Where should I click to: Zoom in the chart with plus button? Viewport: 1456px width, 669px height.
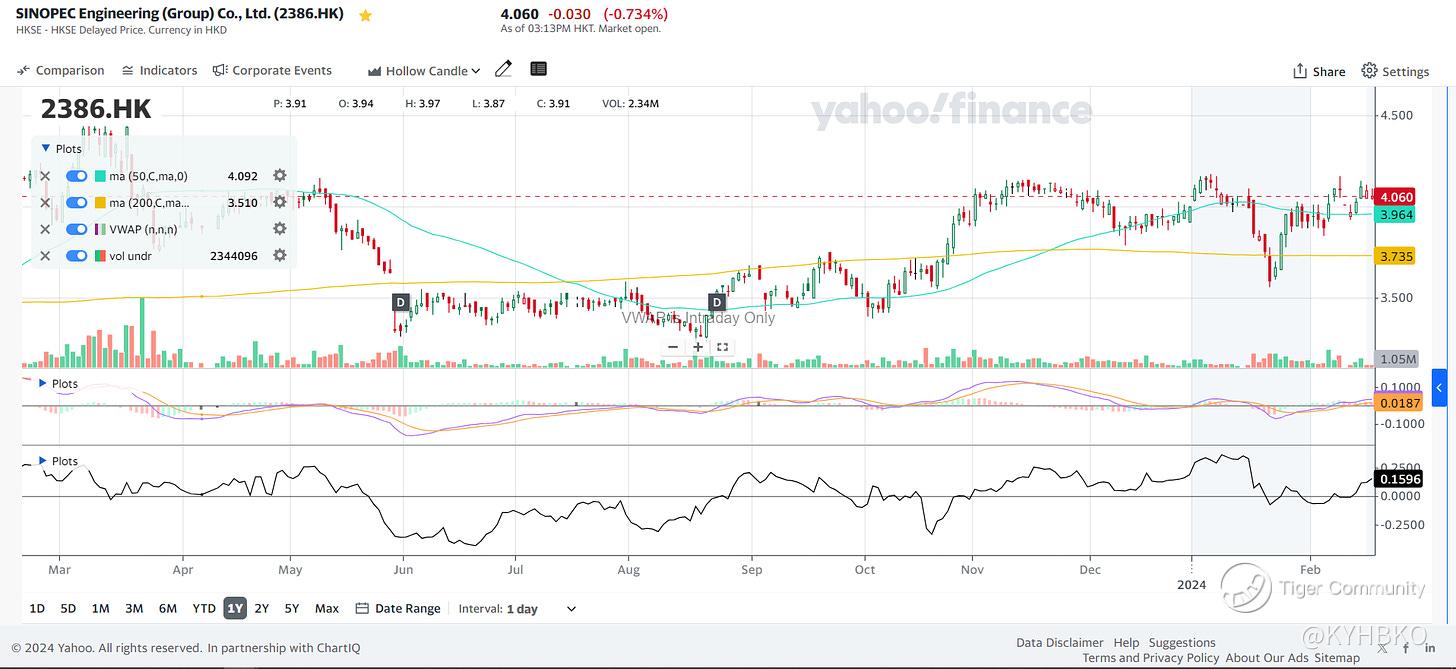(698, 347)
